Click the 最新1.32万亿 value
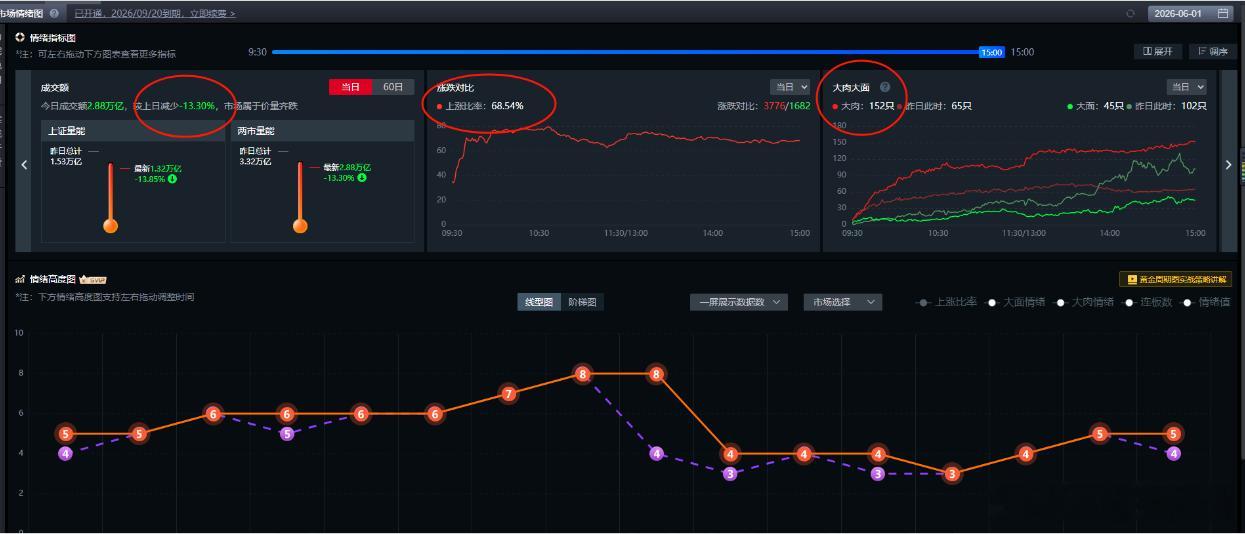Image resolution: width=1245 pixels, height=534 pixels. tap(157, 168)
